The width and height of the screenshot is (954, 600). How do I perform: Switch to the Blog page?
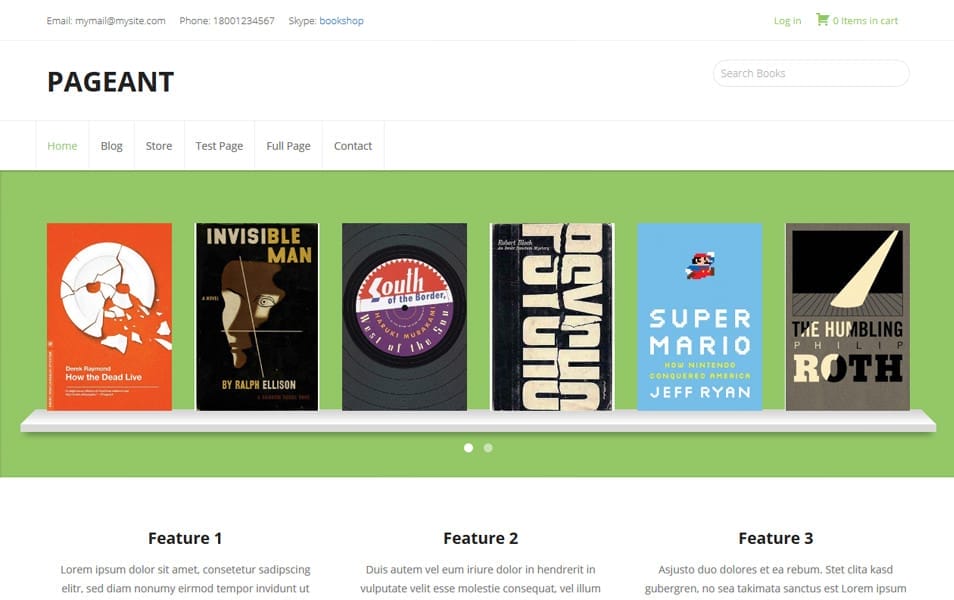(x=111, y=145)
